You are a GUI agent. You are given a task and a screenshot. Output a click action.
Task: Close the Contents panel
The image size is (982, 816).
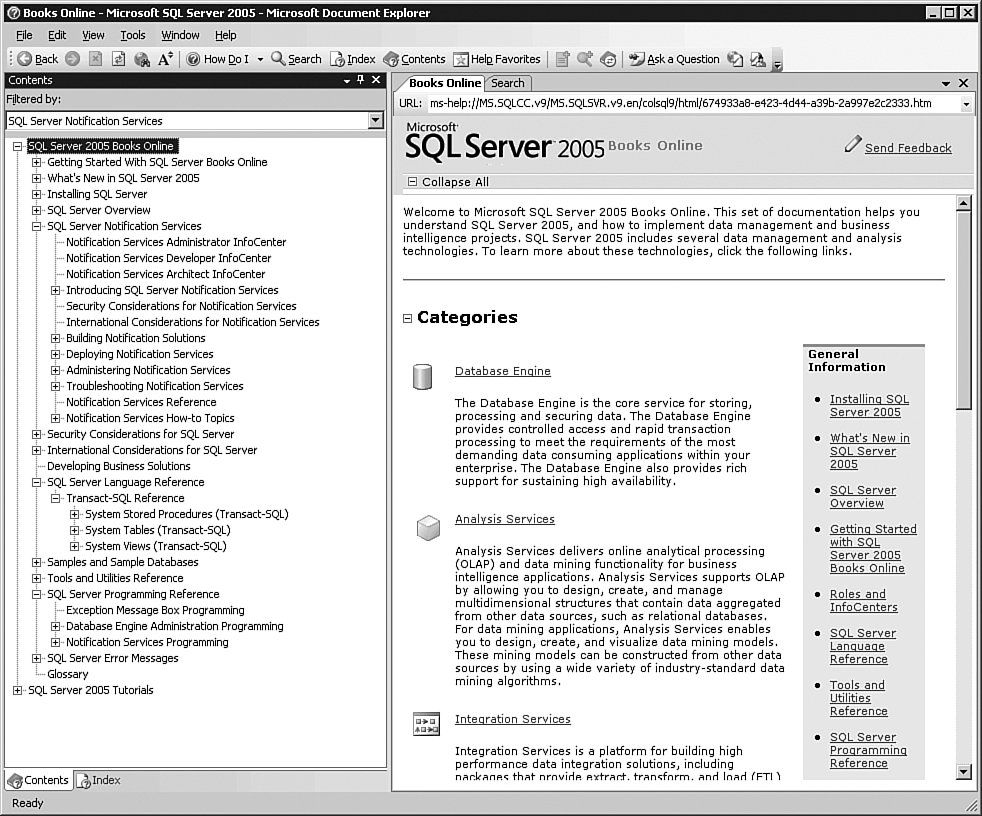(376, 80)
